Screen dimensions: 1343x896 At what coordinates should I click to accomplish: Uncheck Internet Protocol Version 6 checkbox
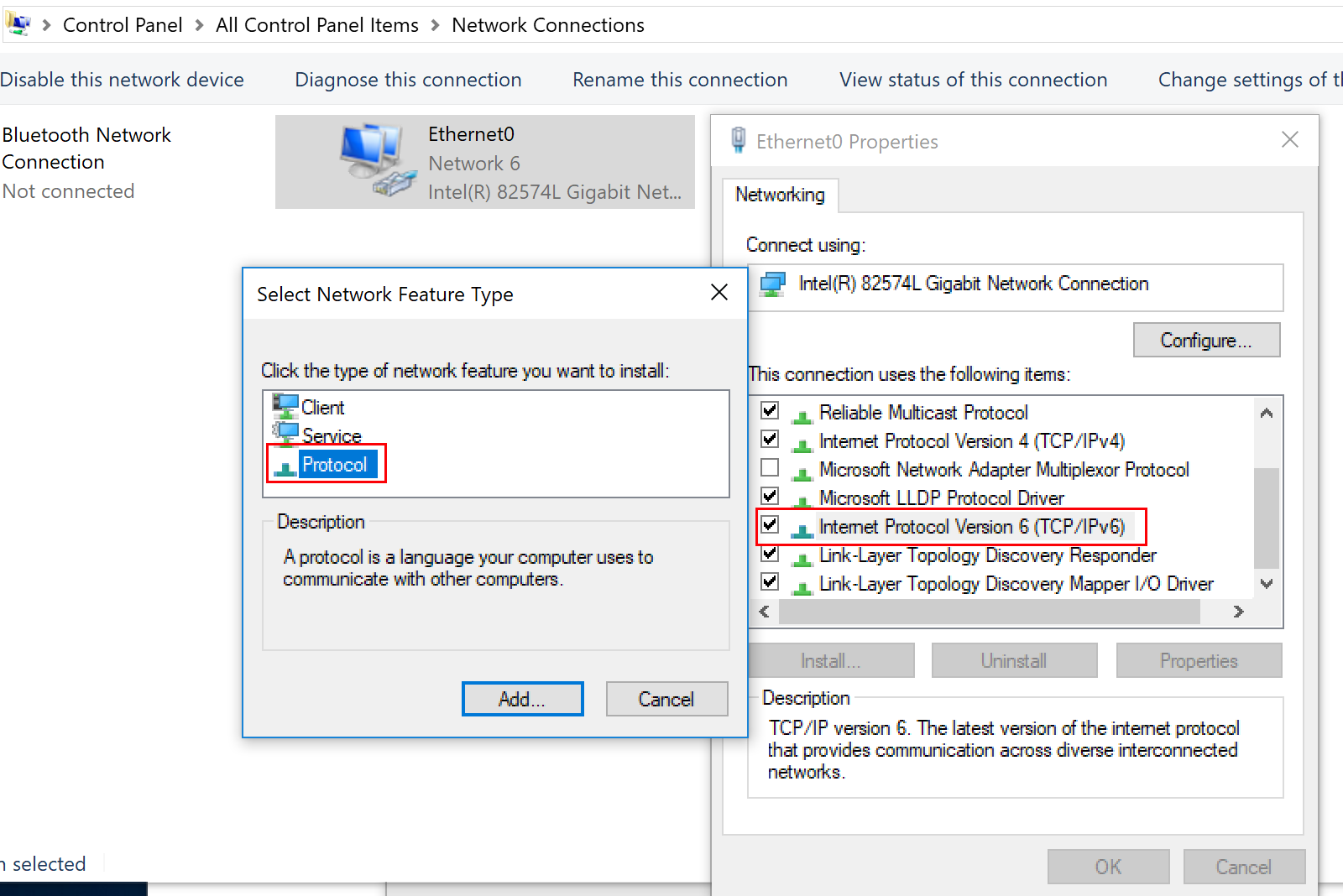point(770,525)
